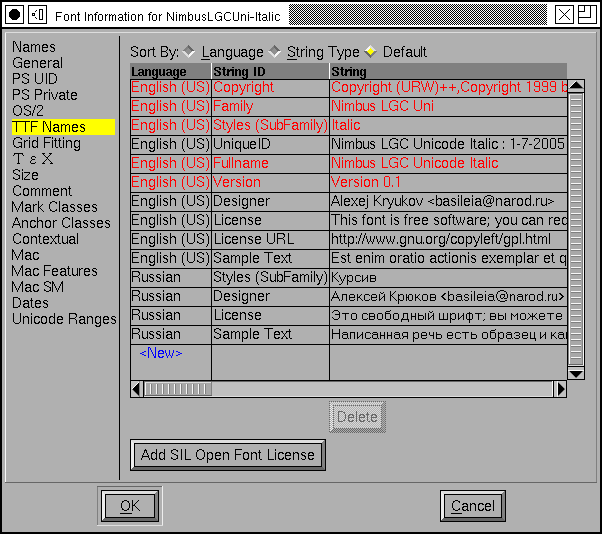Click the pin icon in title bar

tap(37, 14)
